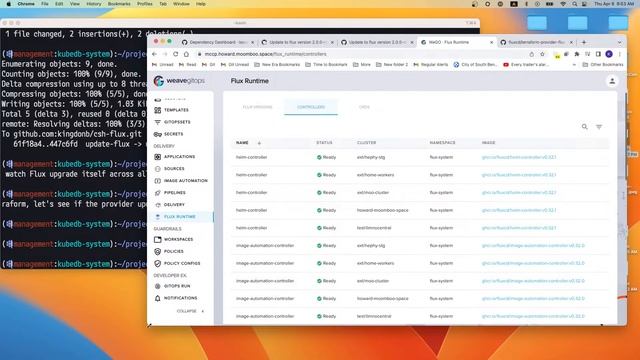Open Sources in the sidebar
640x360 pixels.
pyautogui.click(x=174, y=169)
